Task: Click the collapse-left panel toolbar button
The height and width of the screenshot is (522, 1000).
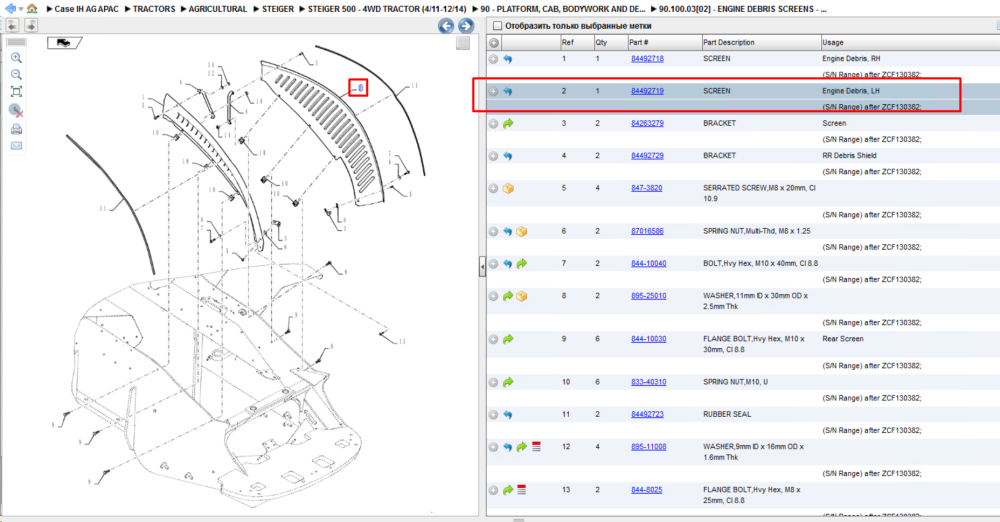Action: coord(12,26)
